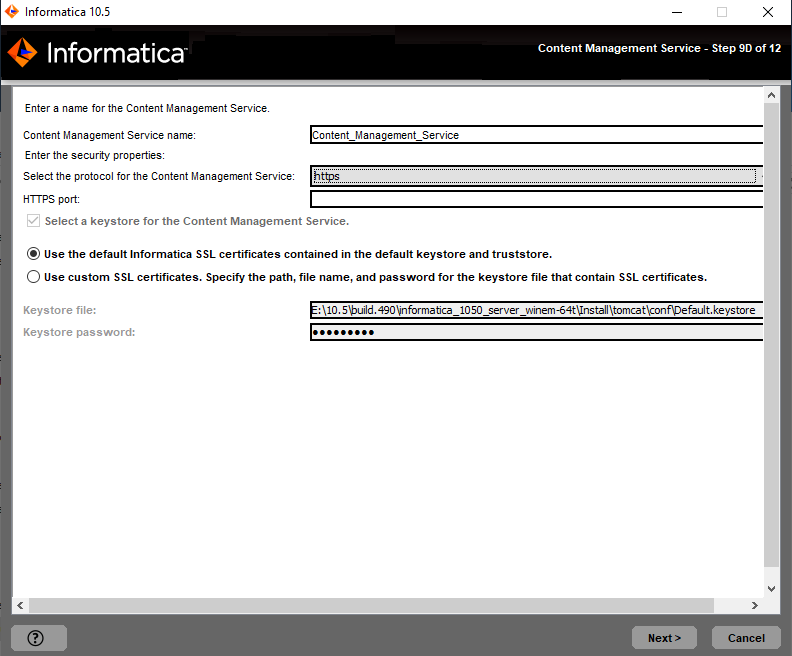The height and width of the screenshot is (656, 792).
Task: Minimize the Informatica 10.5 window
Action: point(677,12)
